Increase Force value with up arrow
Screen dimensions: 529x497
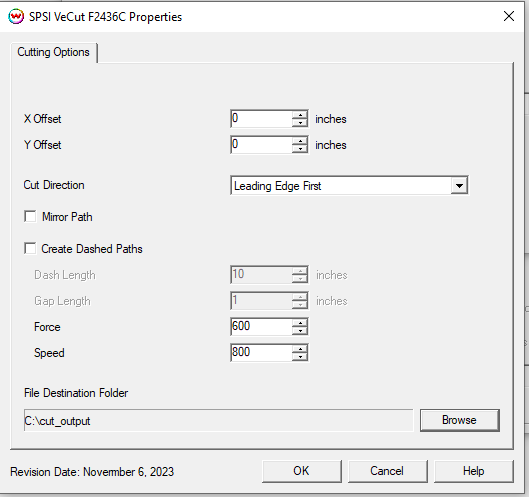click(x=300, y=323)
